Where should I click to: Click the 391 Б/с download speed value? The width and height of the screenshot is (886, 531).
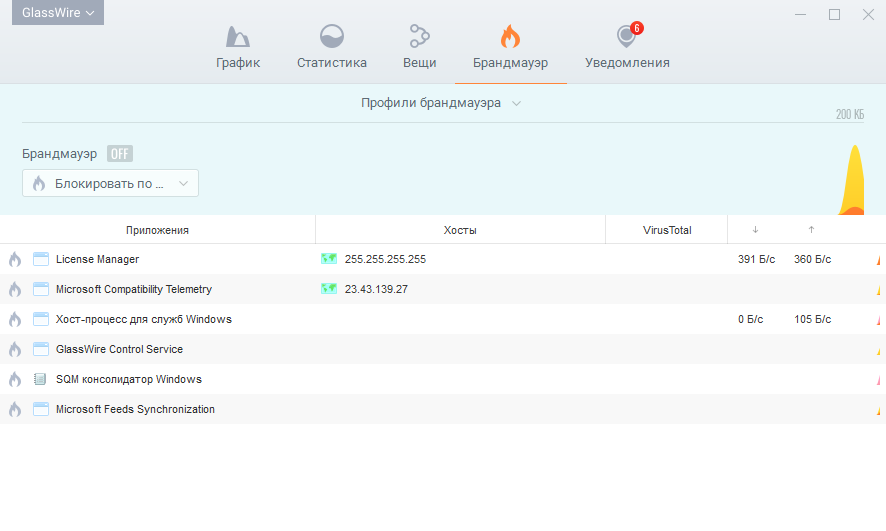[x=756, y=259]
